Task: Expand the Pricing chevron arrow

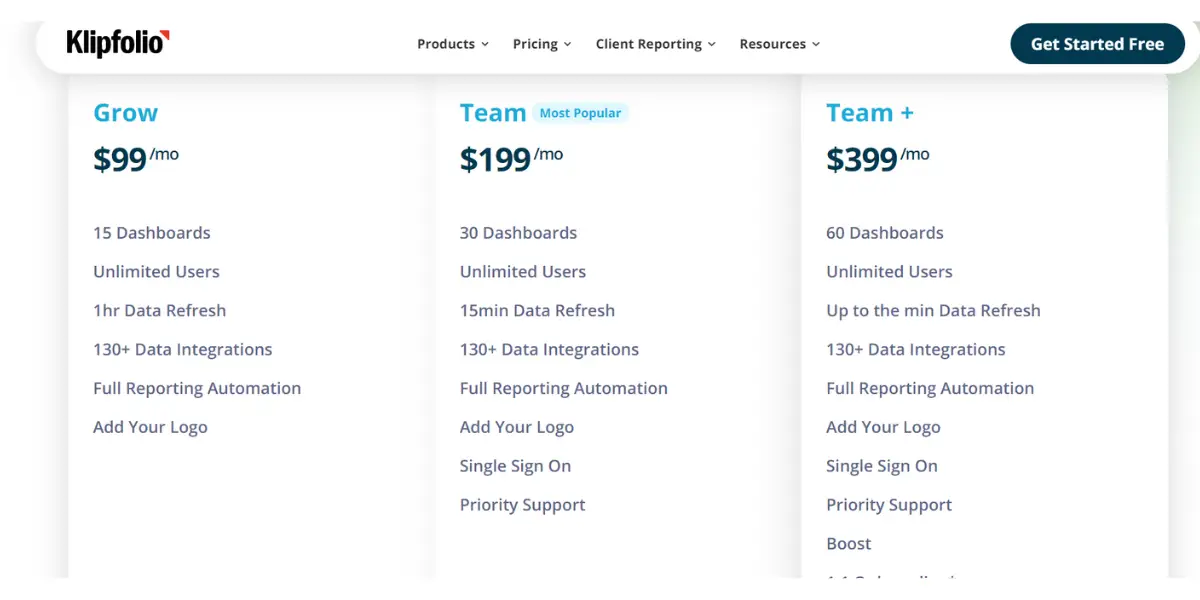Action: 567,44
